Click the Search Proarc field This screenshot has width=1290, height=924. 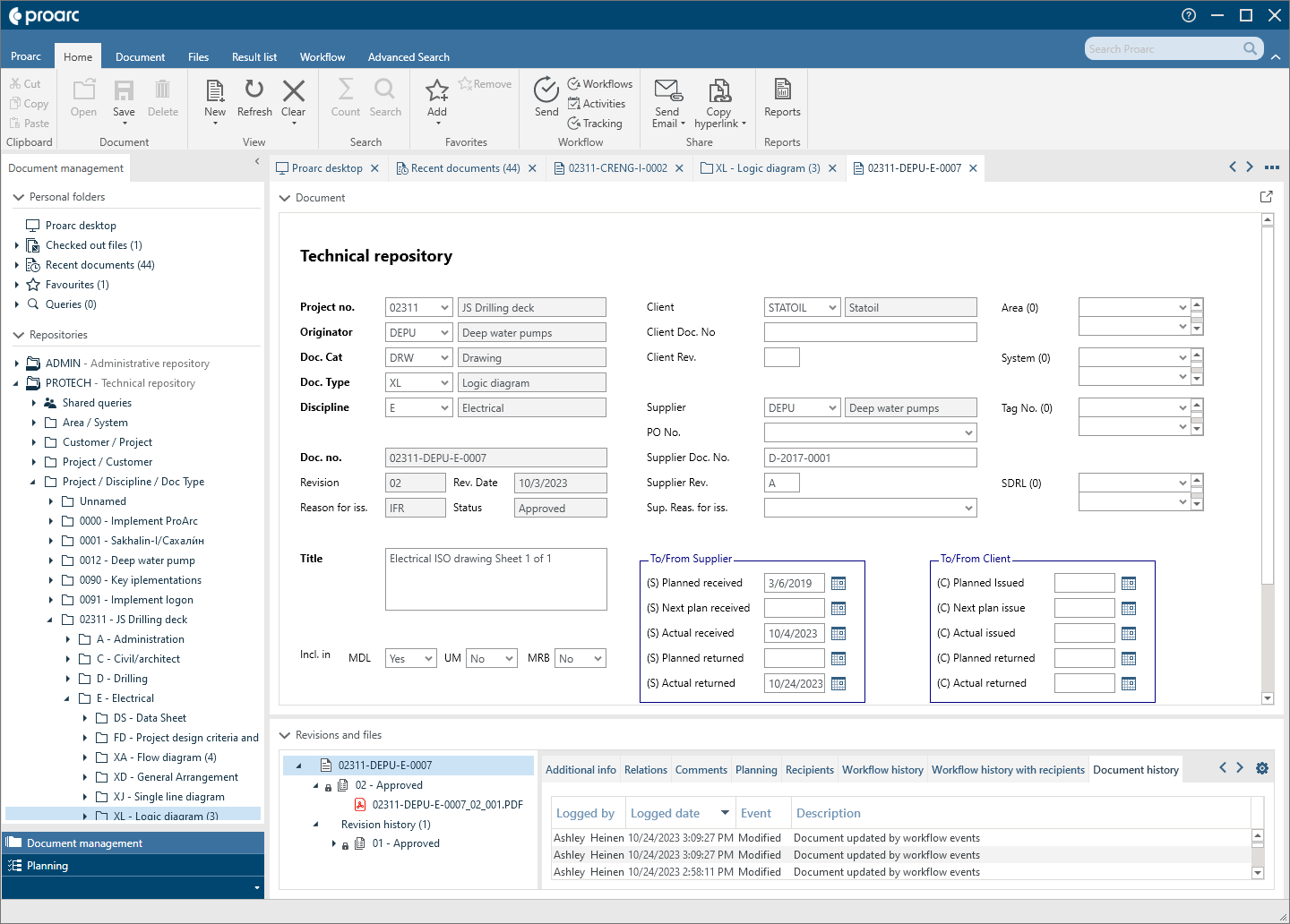tap(1165, 48)
